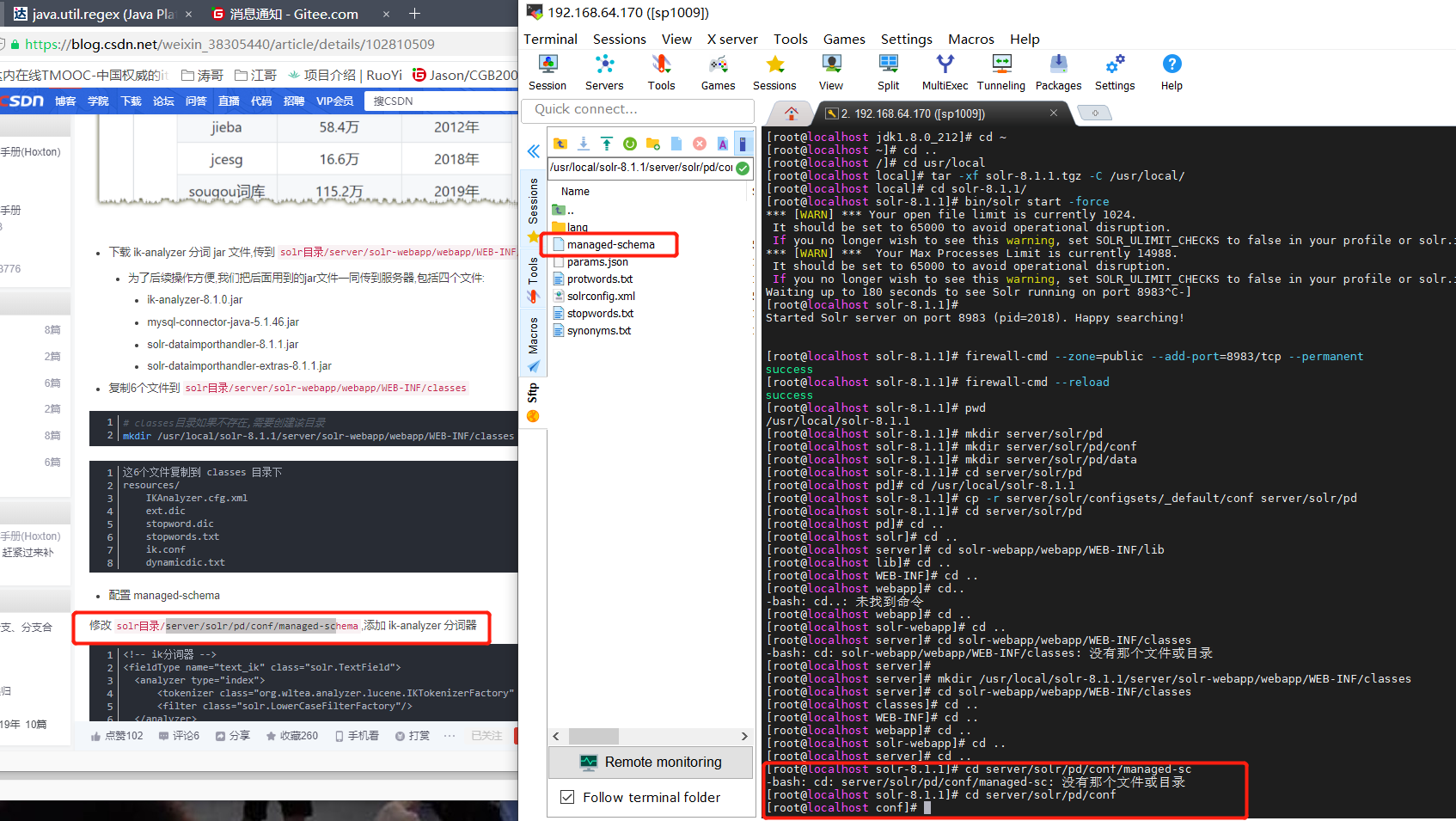Click the 点赞102 like button
Image resolution: width=1456 pixels, height=821 pixels.
tap(117, 736)
